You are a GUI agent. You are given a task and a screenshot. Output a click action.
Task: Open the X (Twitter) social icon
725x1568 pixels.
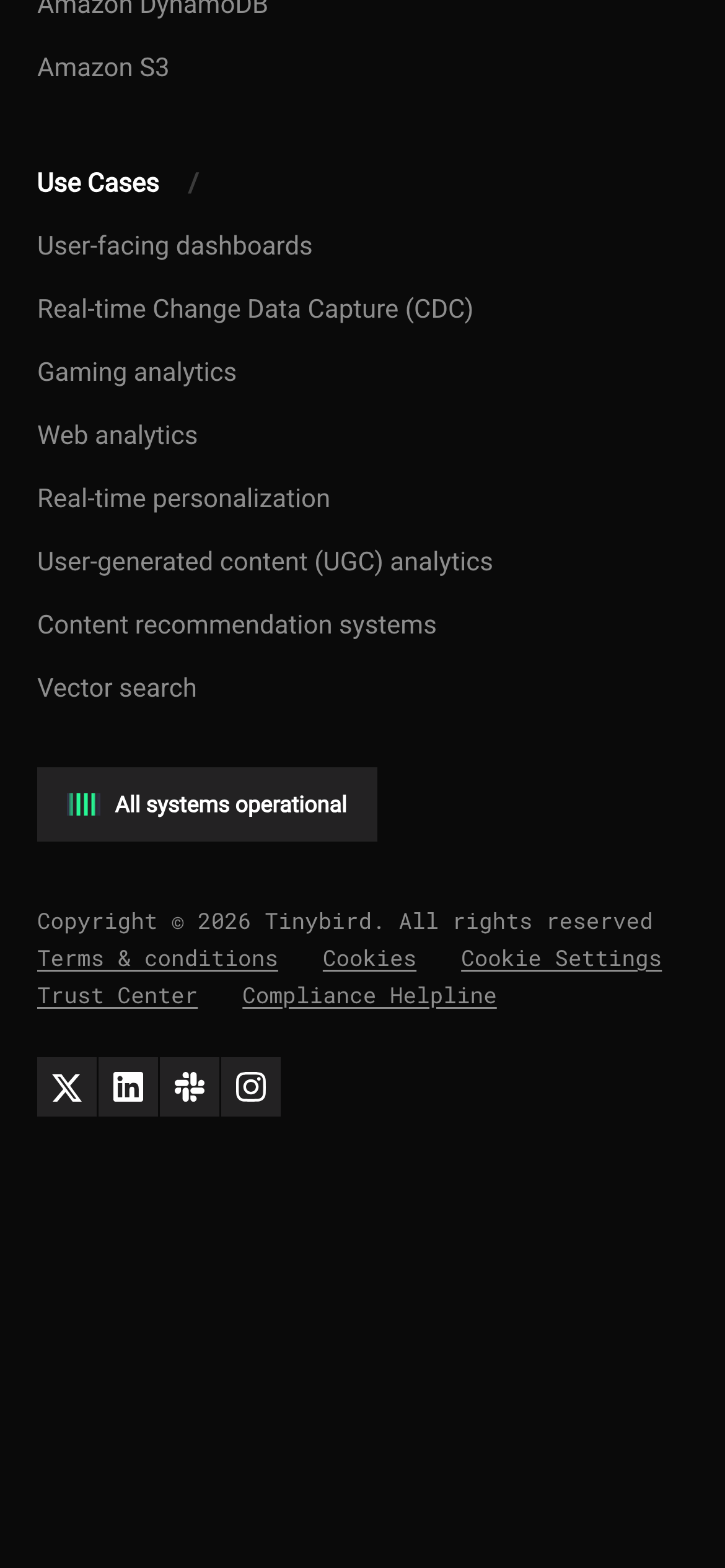67,1087
